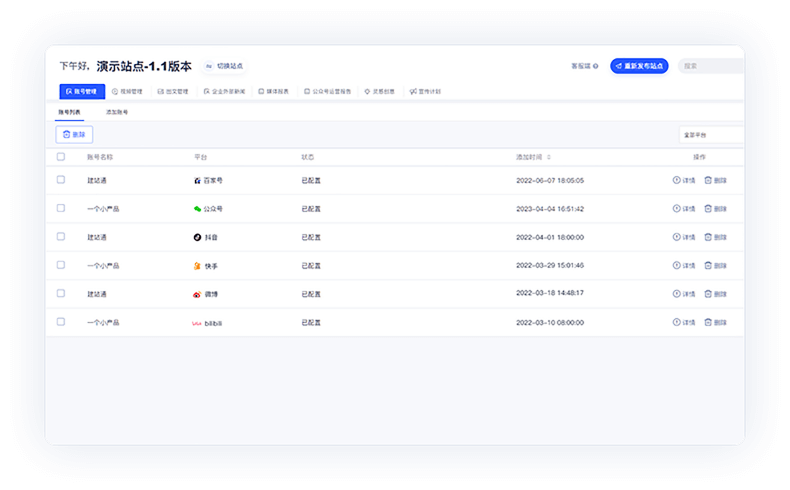The height and width of the screenshot is (490, 790).
Task: Click the timestamp 2022-04-01 18:00:00
Action: pos(550,237)
